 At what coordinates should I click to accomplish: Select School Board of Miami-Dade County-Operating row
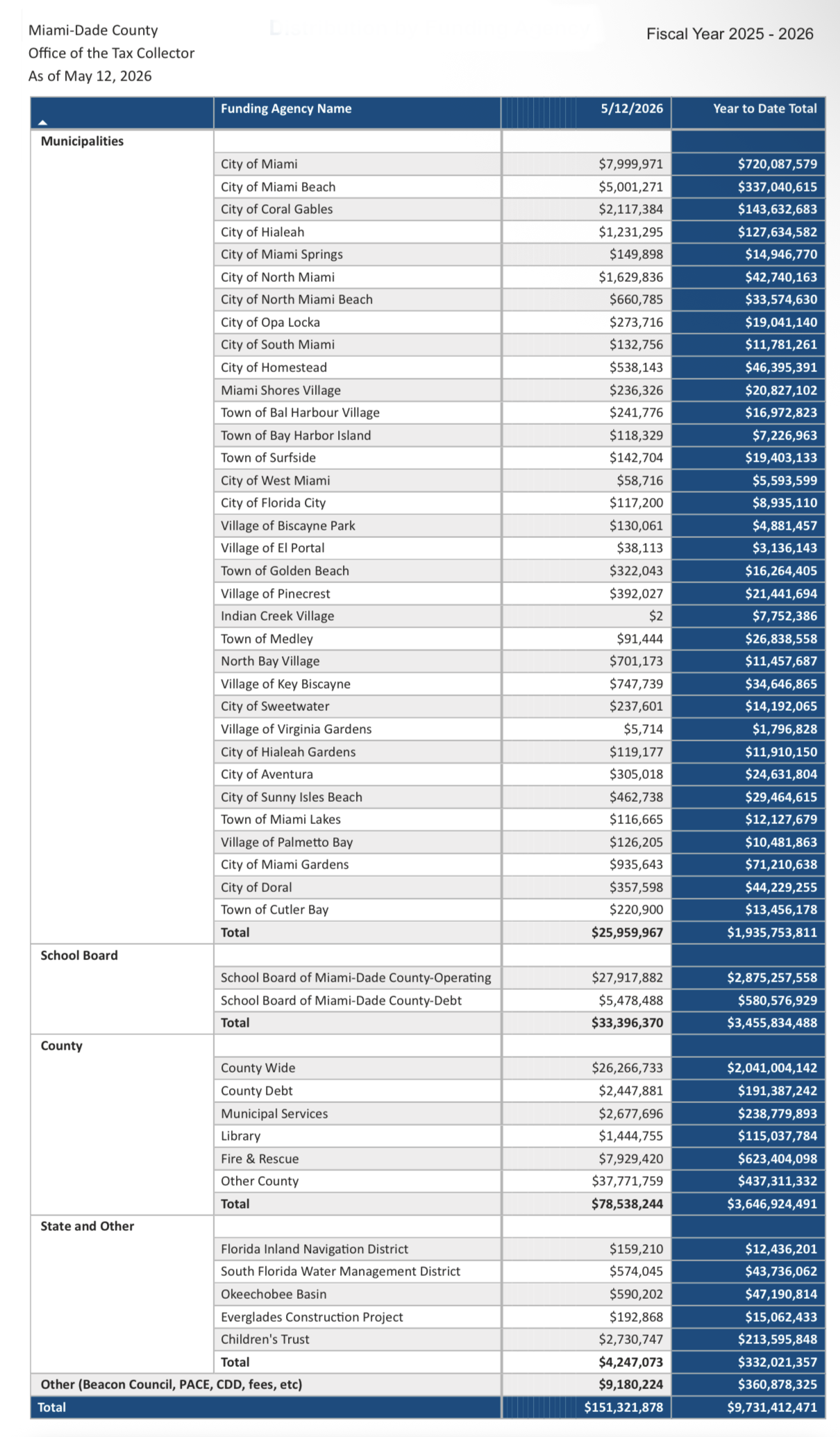pyautogui.click(x=356, y=977)
